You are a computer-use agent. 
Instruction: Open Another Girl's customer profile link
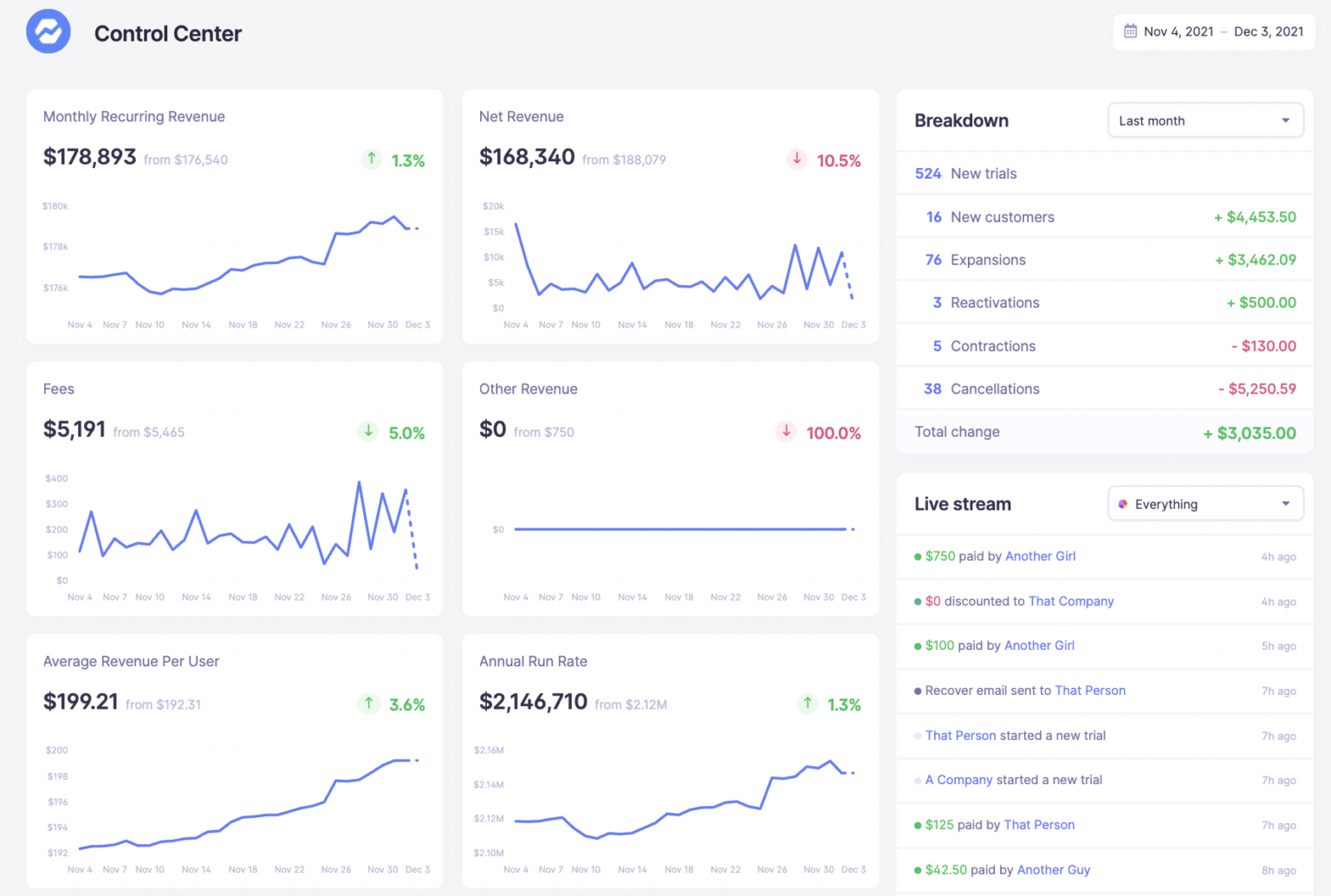pos(1040,556)
